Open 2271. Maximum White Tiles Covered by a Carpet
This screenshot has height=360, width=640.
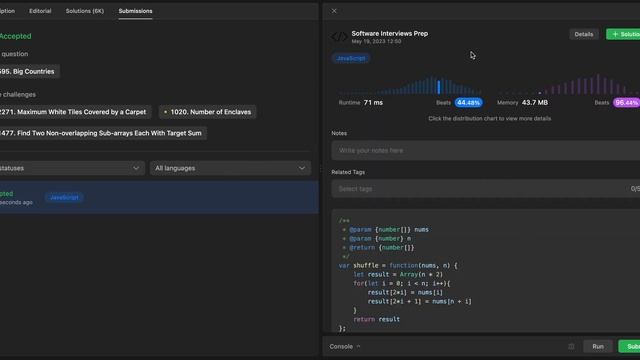coord(75,112)
